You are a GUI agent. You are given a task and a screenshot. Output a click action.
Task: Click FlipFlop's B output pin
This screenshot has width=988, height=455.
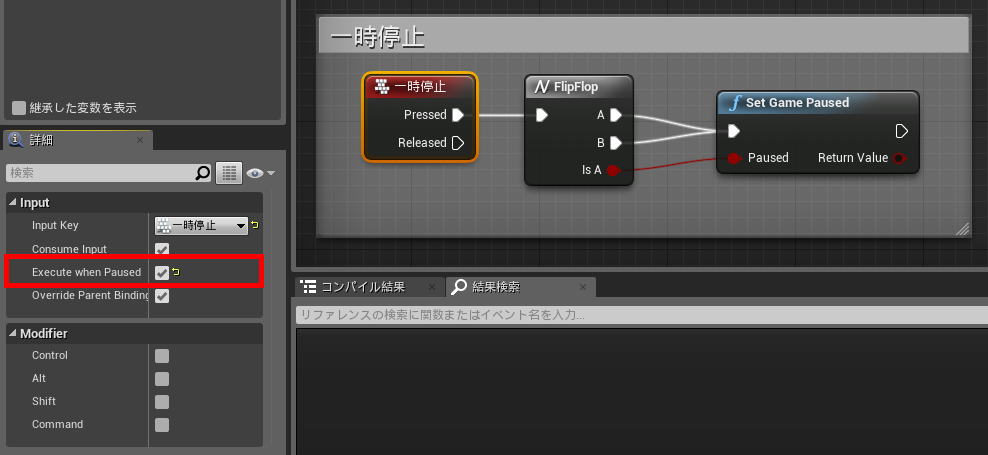pyautogui.click(x=615, y=143)
